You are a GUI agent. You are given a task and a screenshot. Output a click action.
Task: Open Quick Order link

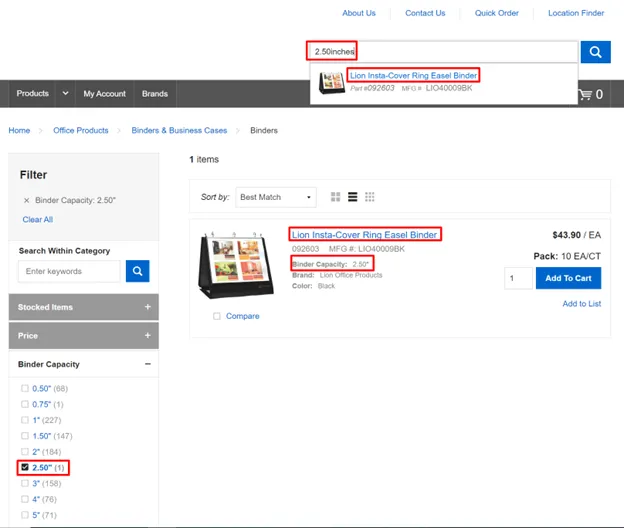coord(497,13)
